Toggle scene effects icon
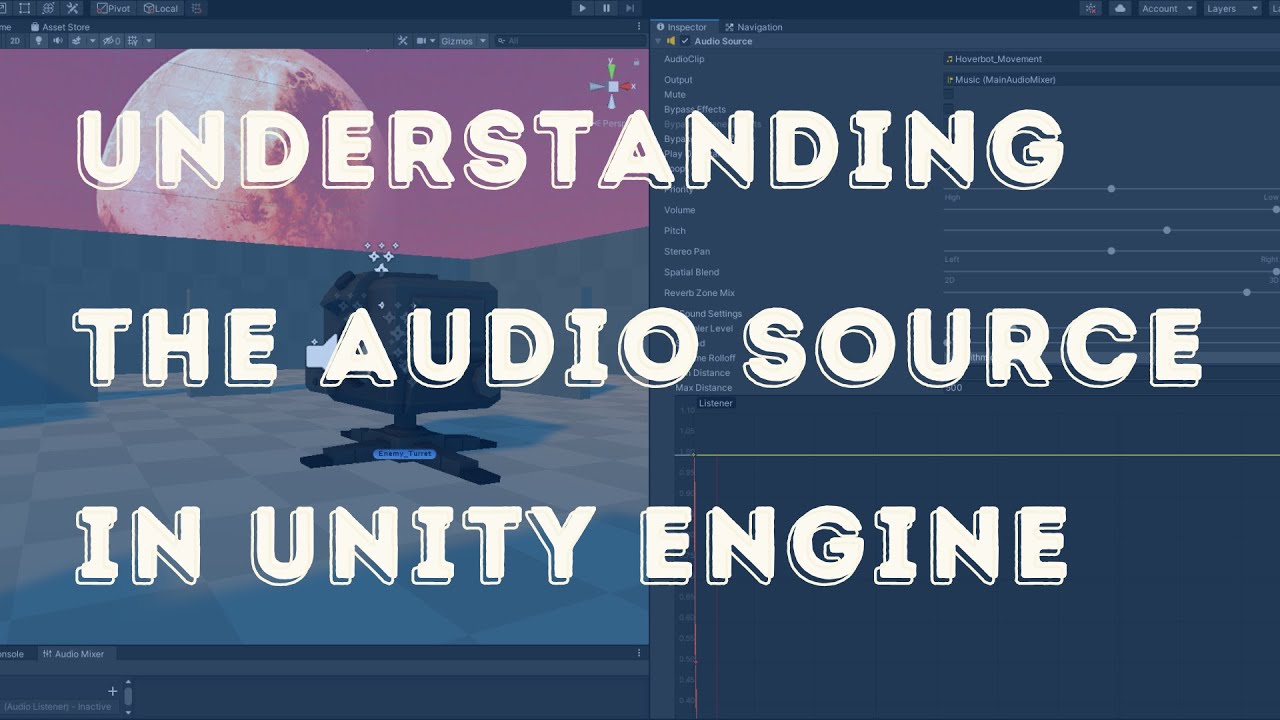Viewport: 1280px width, 720px height. pyautogui.click(x=76, y=41)
